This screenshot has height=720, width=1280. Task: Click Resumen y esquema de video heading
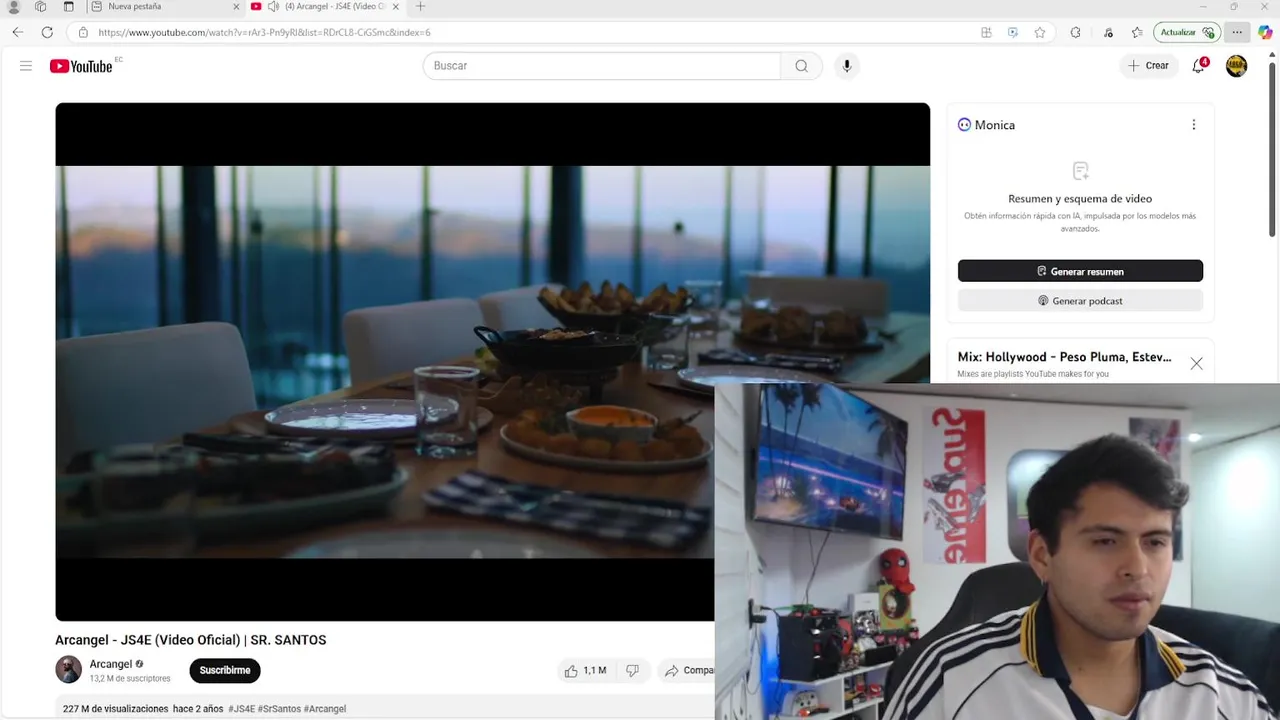(1080, 199)
